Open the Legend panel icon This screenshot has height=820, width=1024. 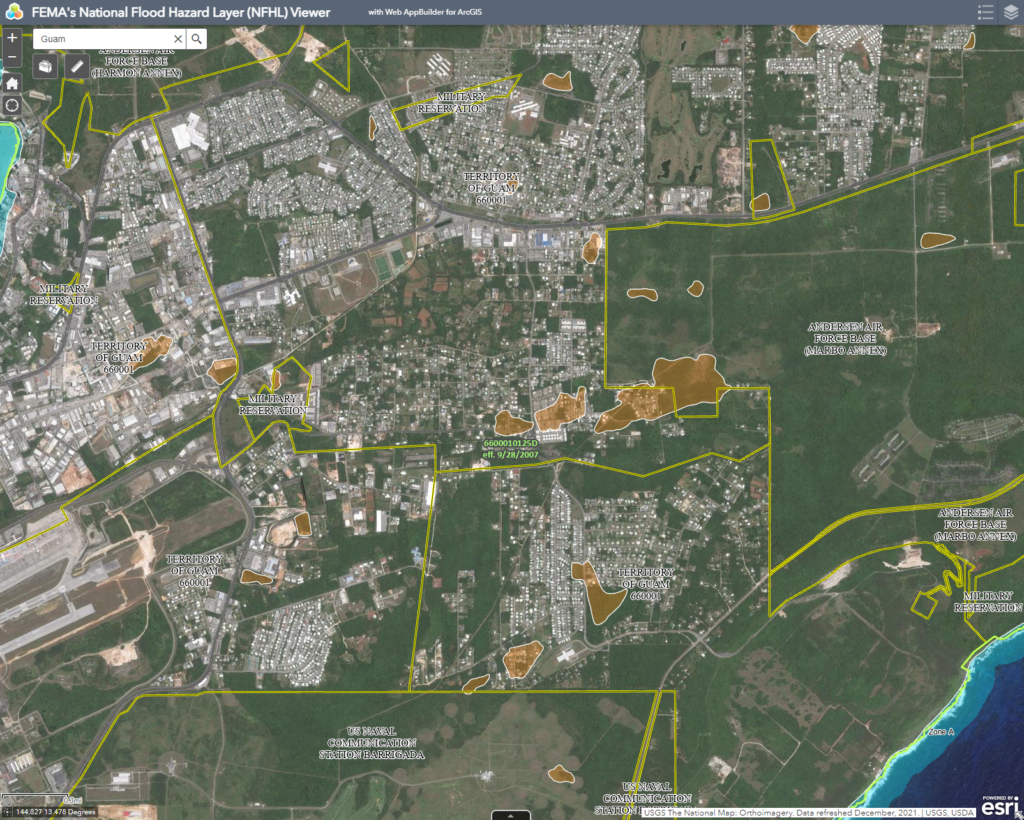click(x=984, y=11)
